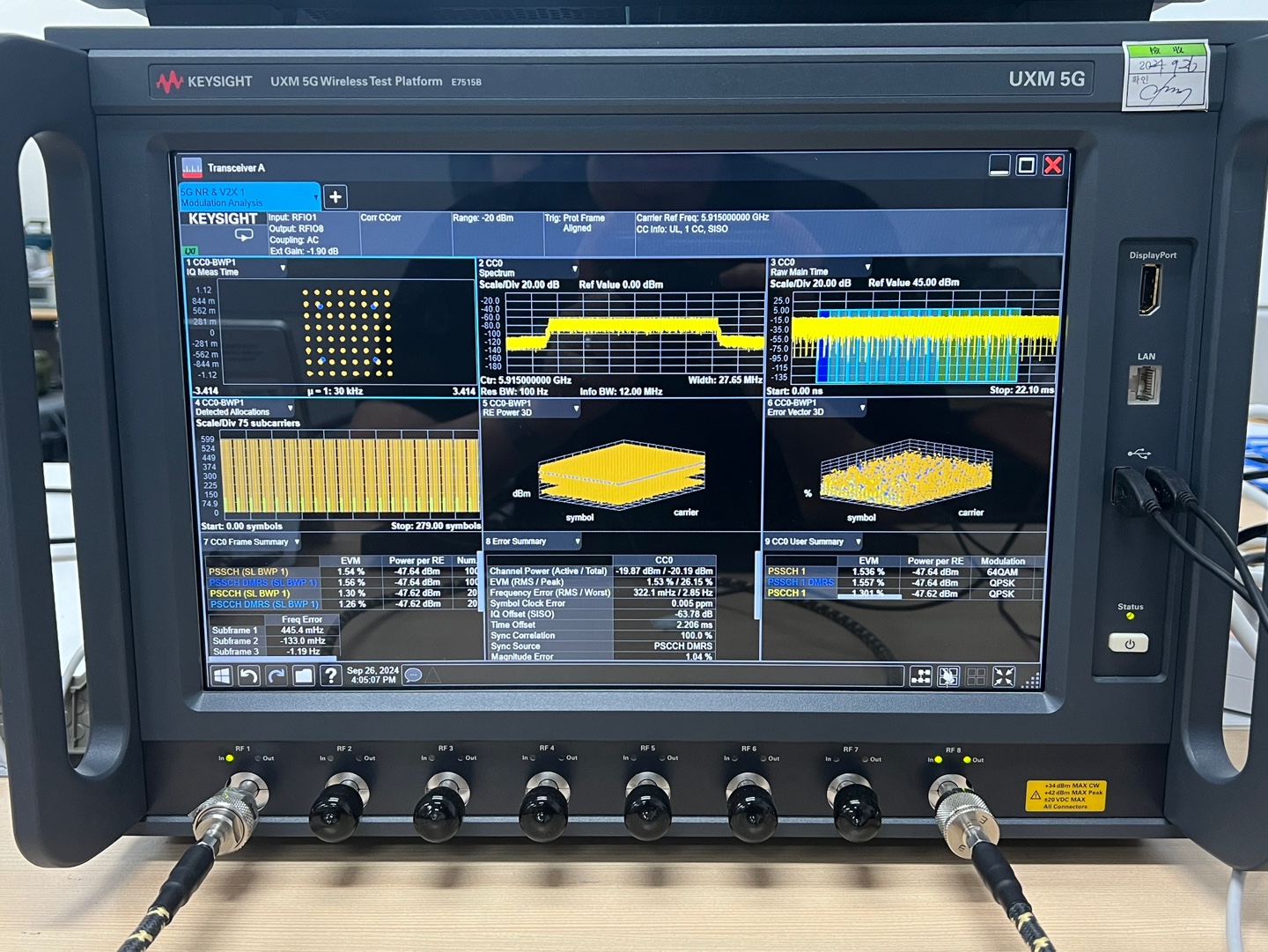The image size is (1268, 952).
Task: Click the Channel Power (Active / Total) row
Action: [x=601, y=572]
